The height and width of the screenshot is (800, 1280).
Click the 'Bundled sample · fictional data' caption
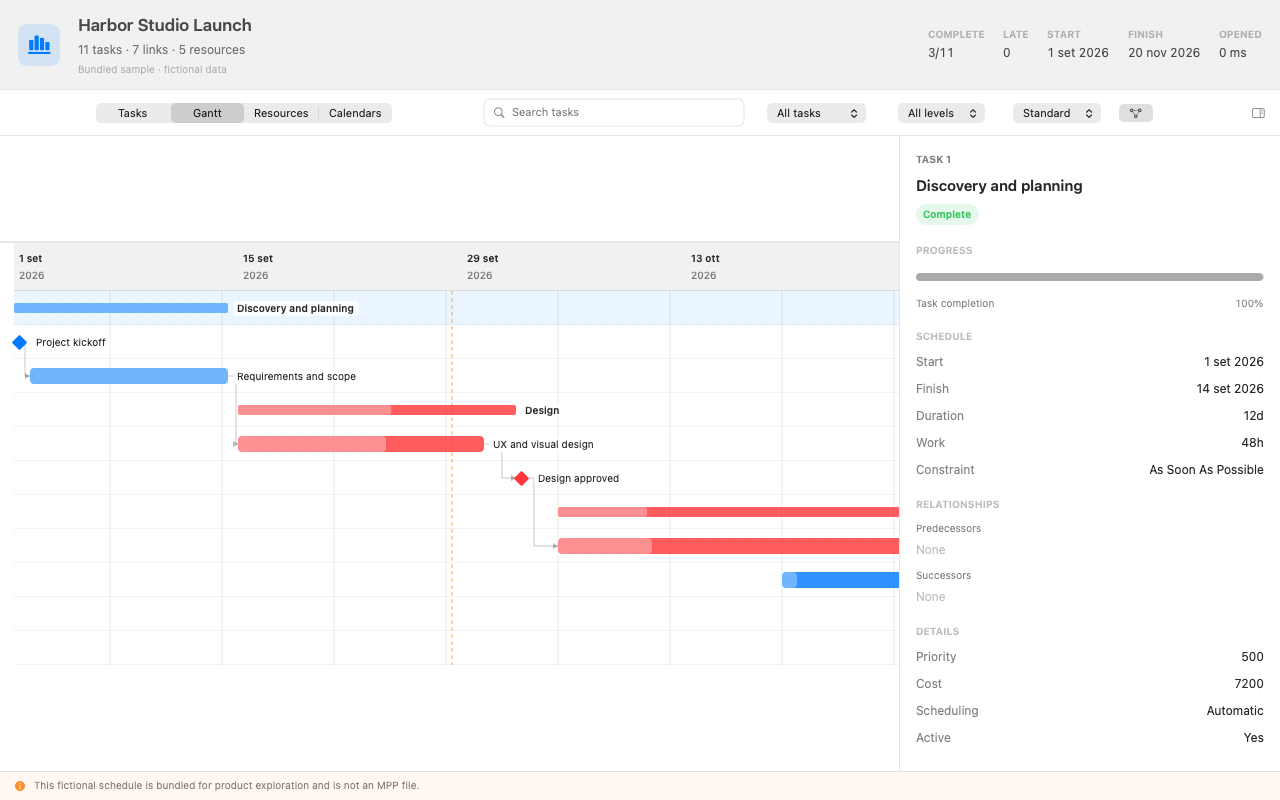tap(152, 70)
